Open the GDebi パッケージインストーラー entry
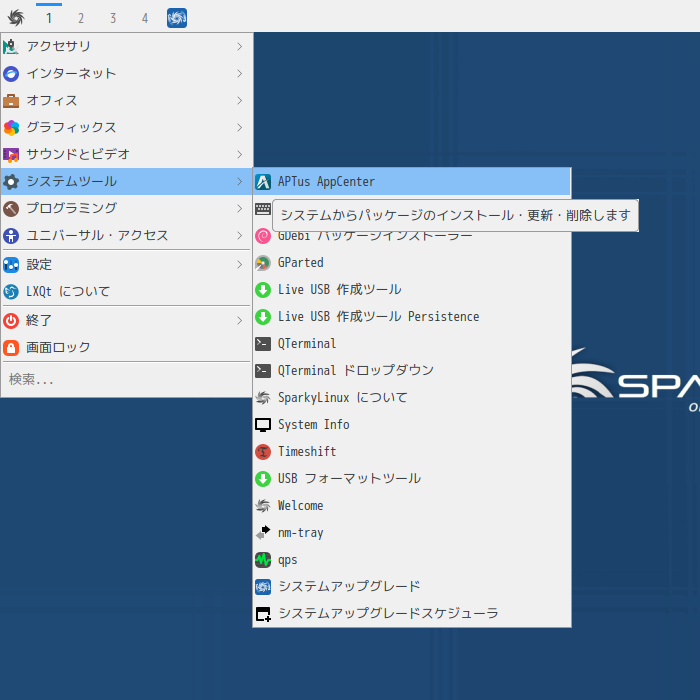The width and height of the screenshot is (700, 700). [412, 236]
